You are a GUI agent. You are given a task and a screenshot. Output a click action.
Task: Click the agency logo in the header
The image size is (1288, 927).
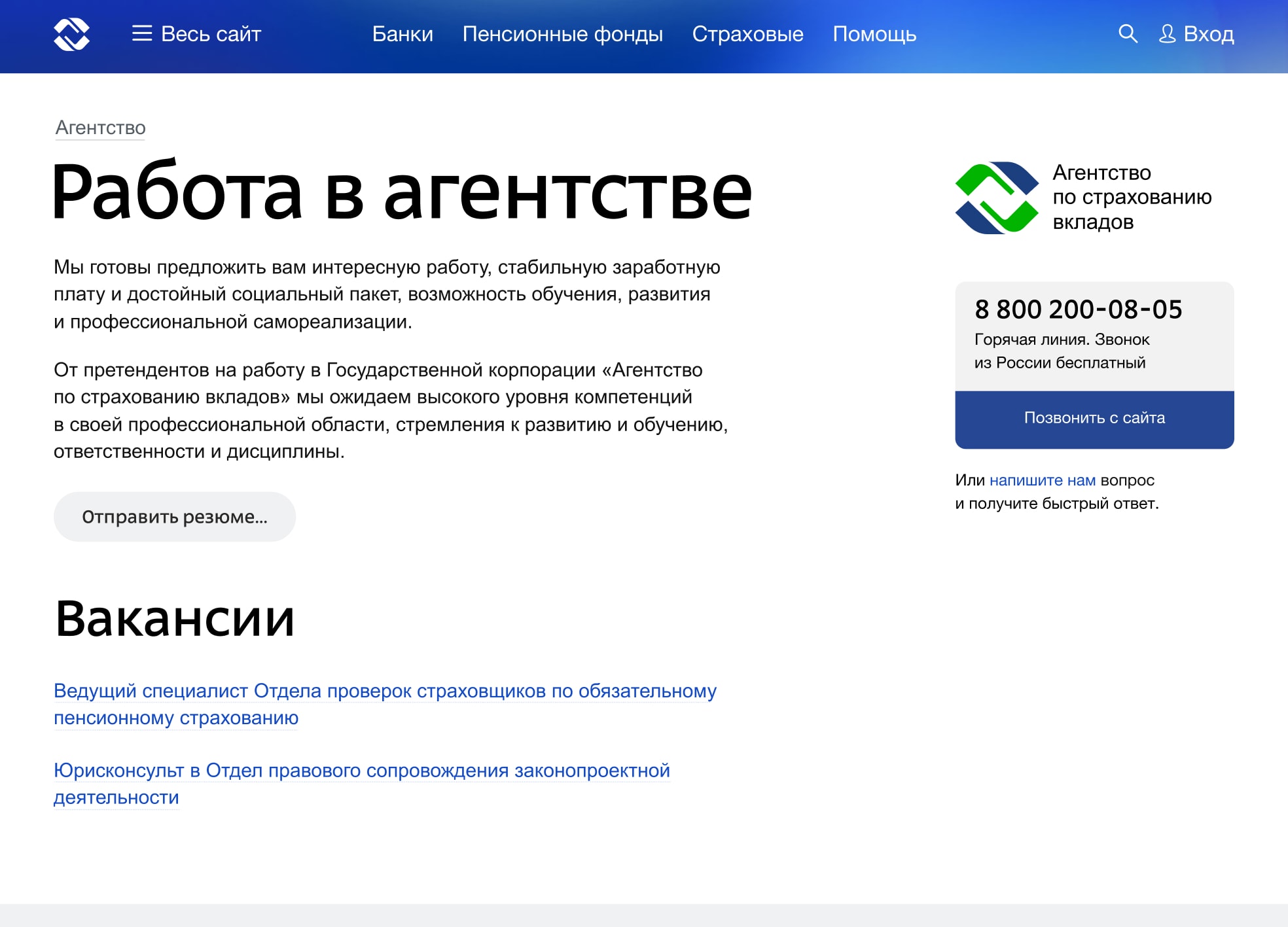coord(71,34)
